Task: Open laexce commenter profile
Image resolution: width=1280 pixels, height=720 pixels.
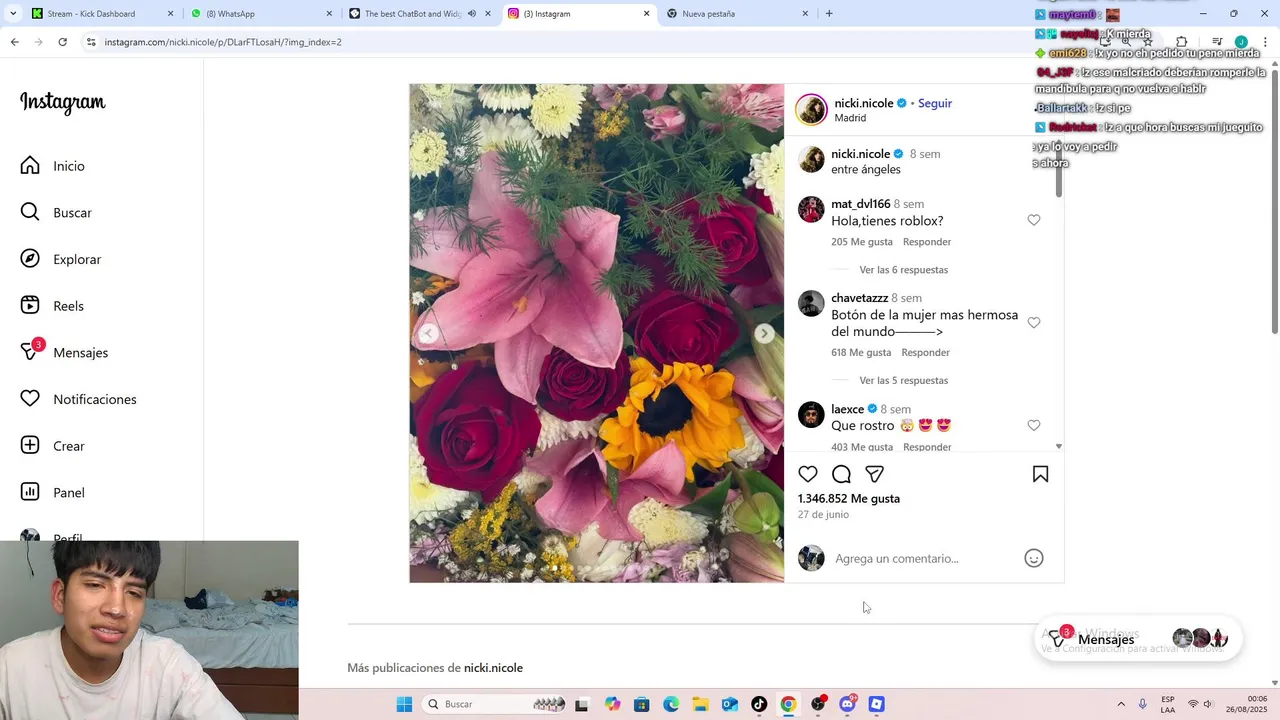Action: click(847, 409)
